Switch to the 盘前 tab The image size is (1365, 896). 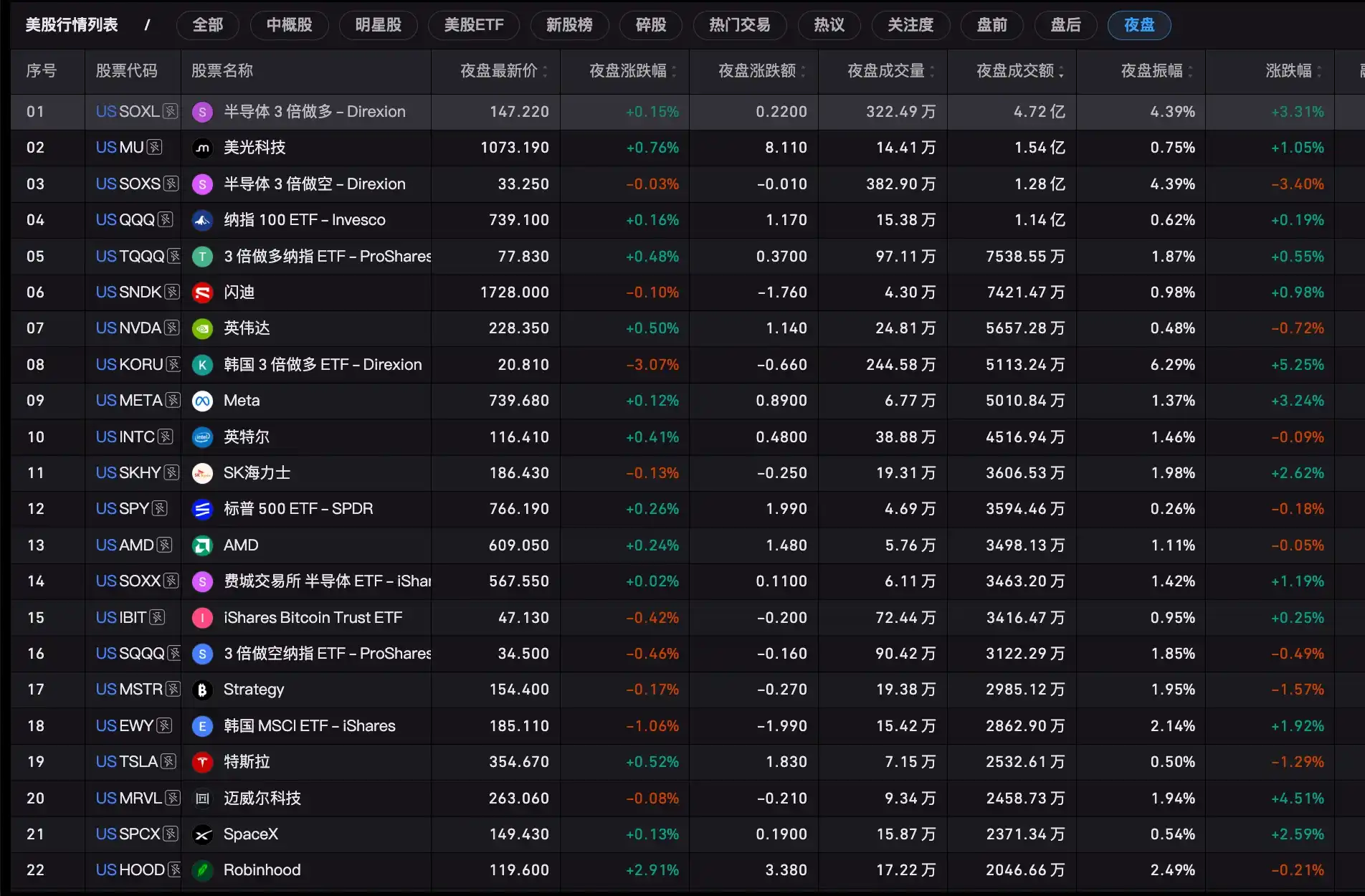point(992,25)
